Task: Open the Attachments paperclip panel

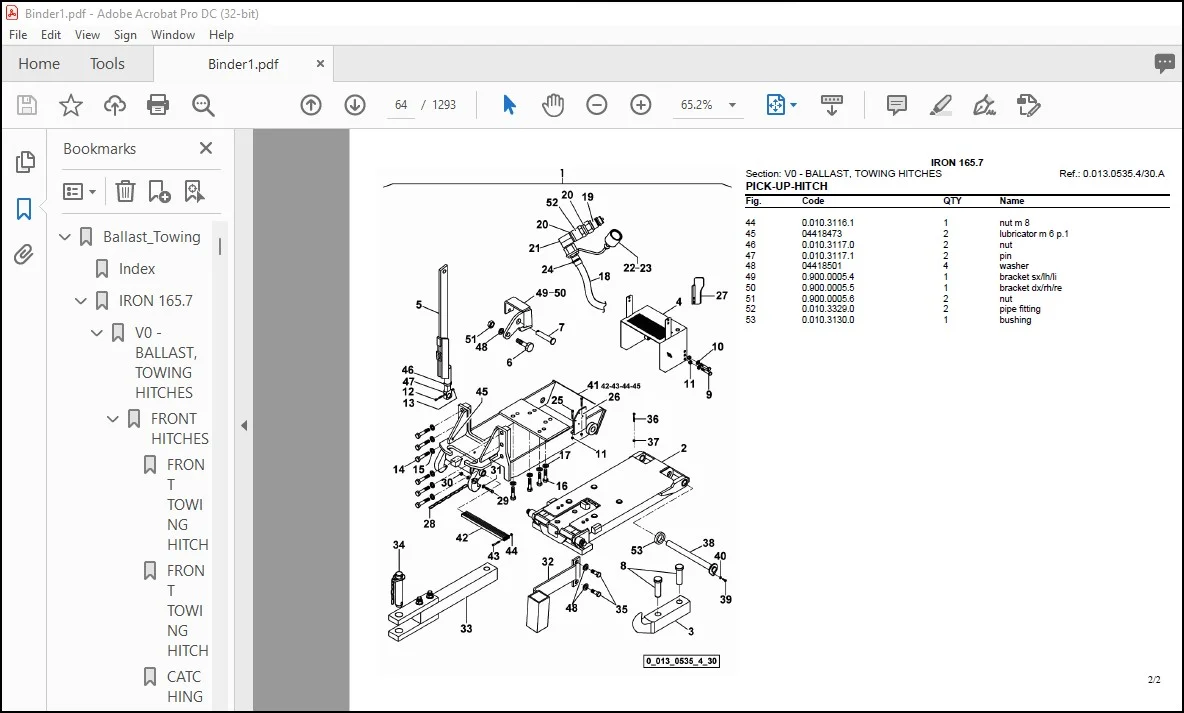Action: pyautogui.click(x=24, y=255)
